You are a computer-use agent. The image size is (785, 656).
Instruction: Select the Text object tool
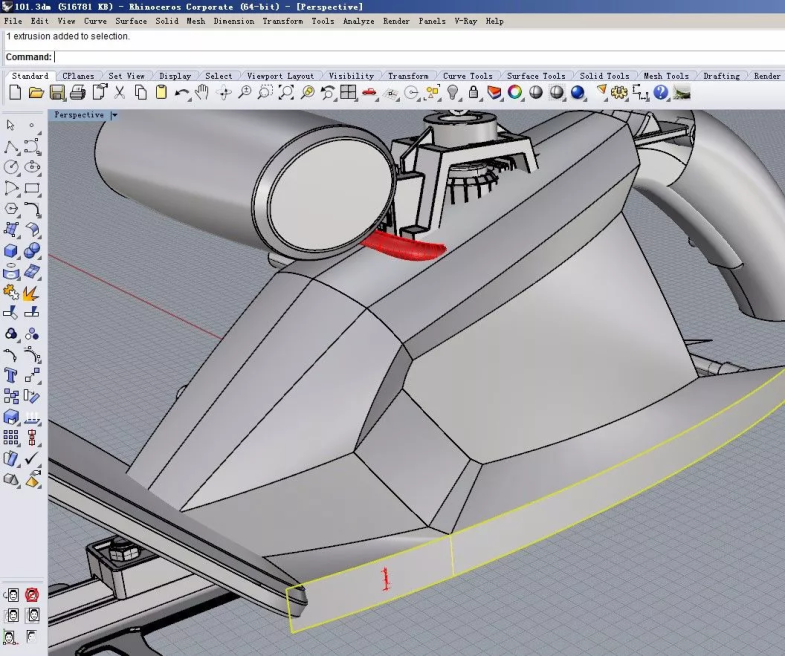click(11, 375)
